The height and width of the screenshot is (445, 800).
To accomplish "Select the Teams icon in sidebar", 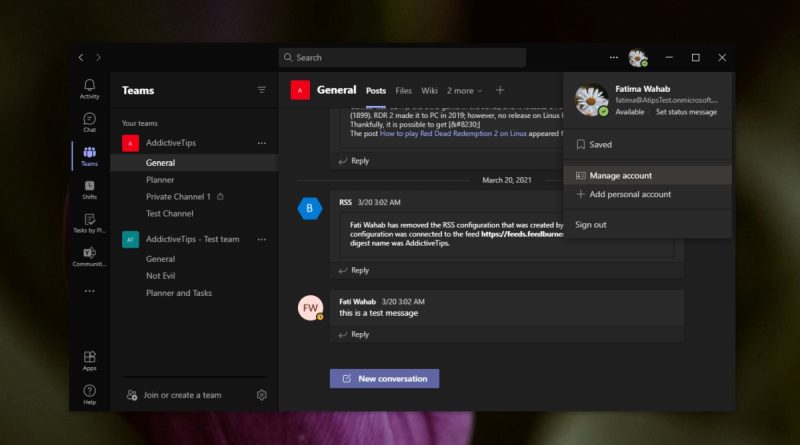I will (x=89, y=156).
